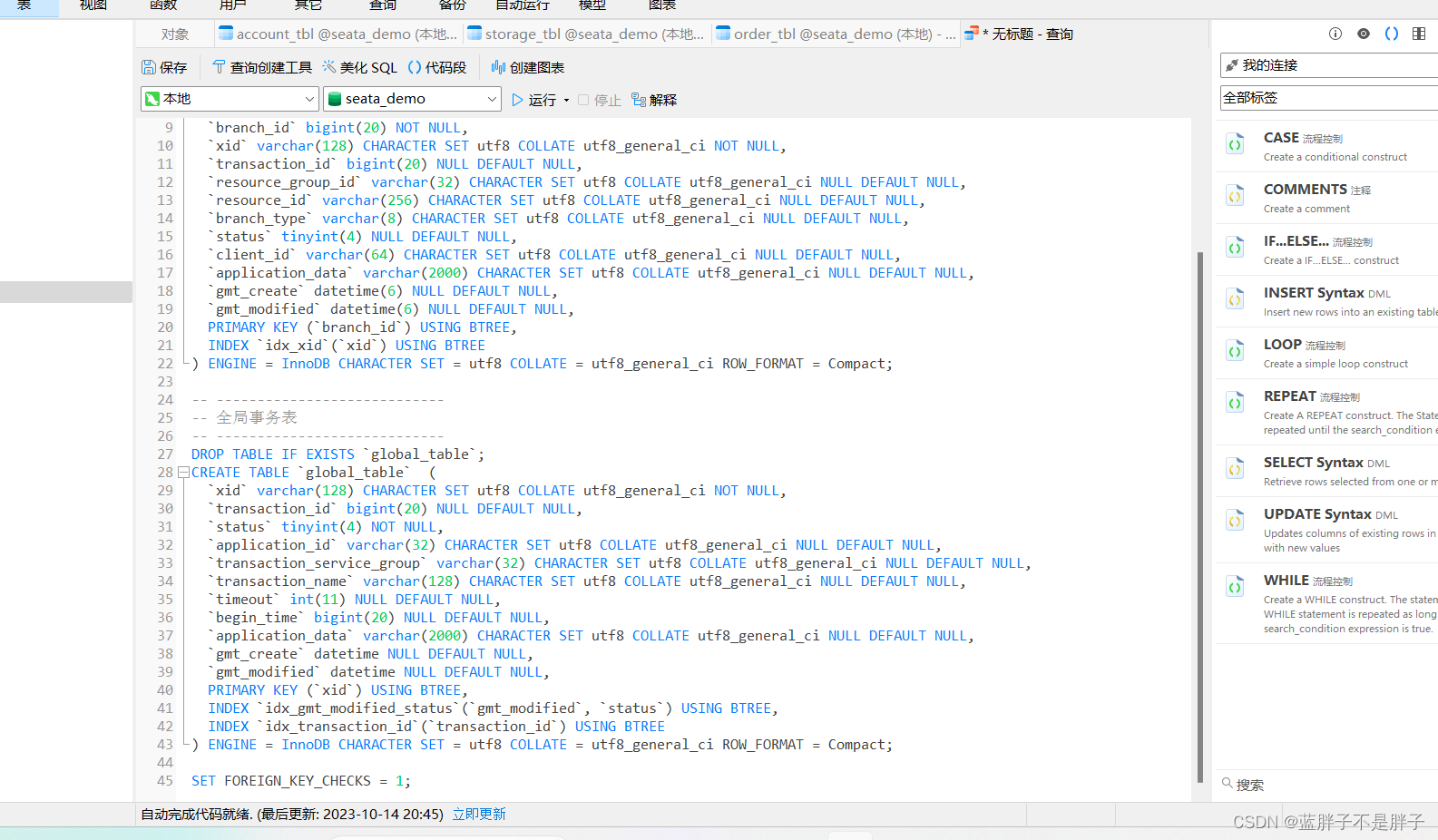Click 美化 SQL beautify button
This screenshot has width=1438, height=840.
(360, 68)
